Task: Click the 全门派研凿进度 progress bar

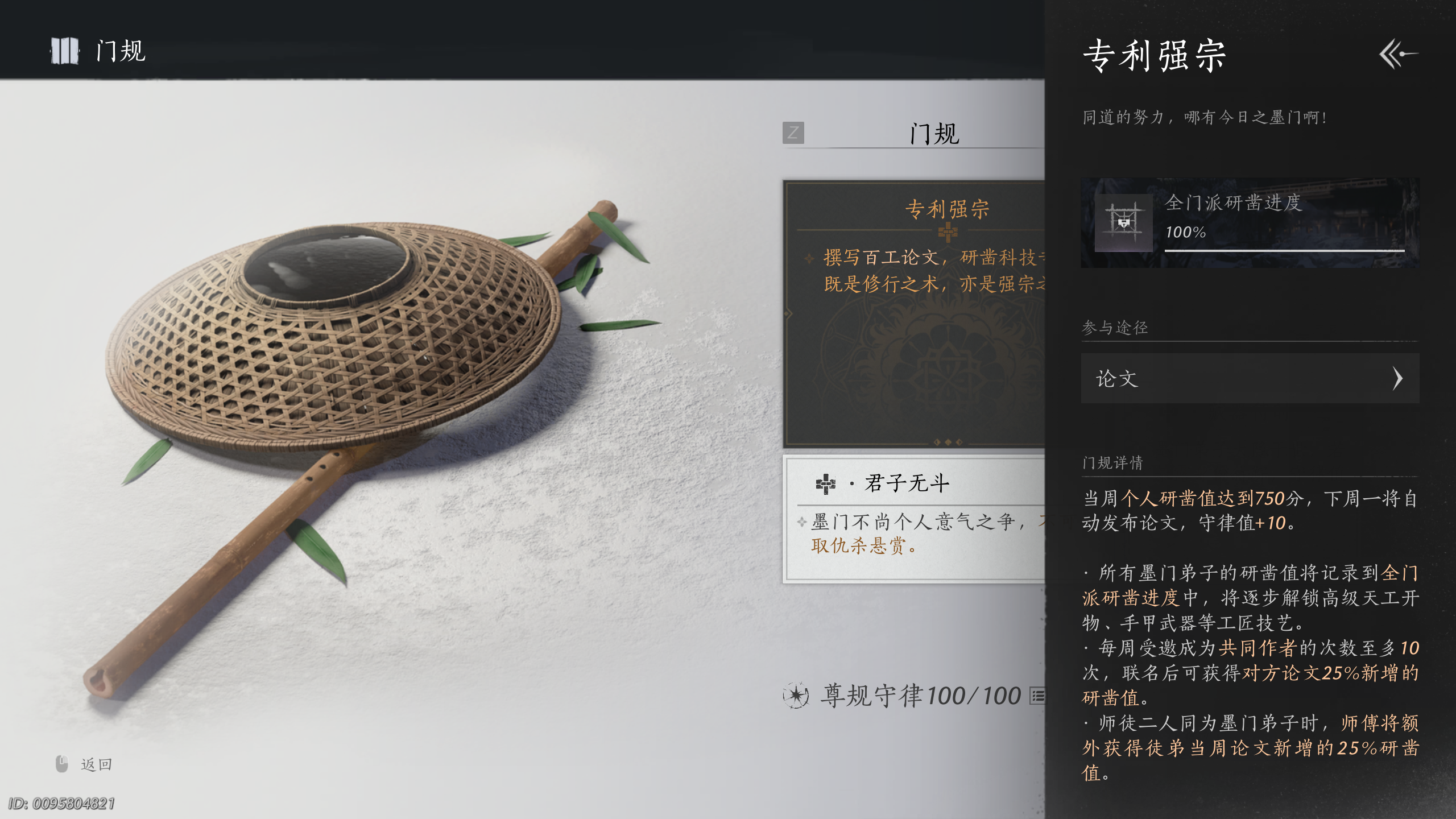Action: [1285, 250]
